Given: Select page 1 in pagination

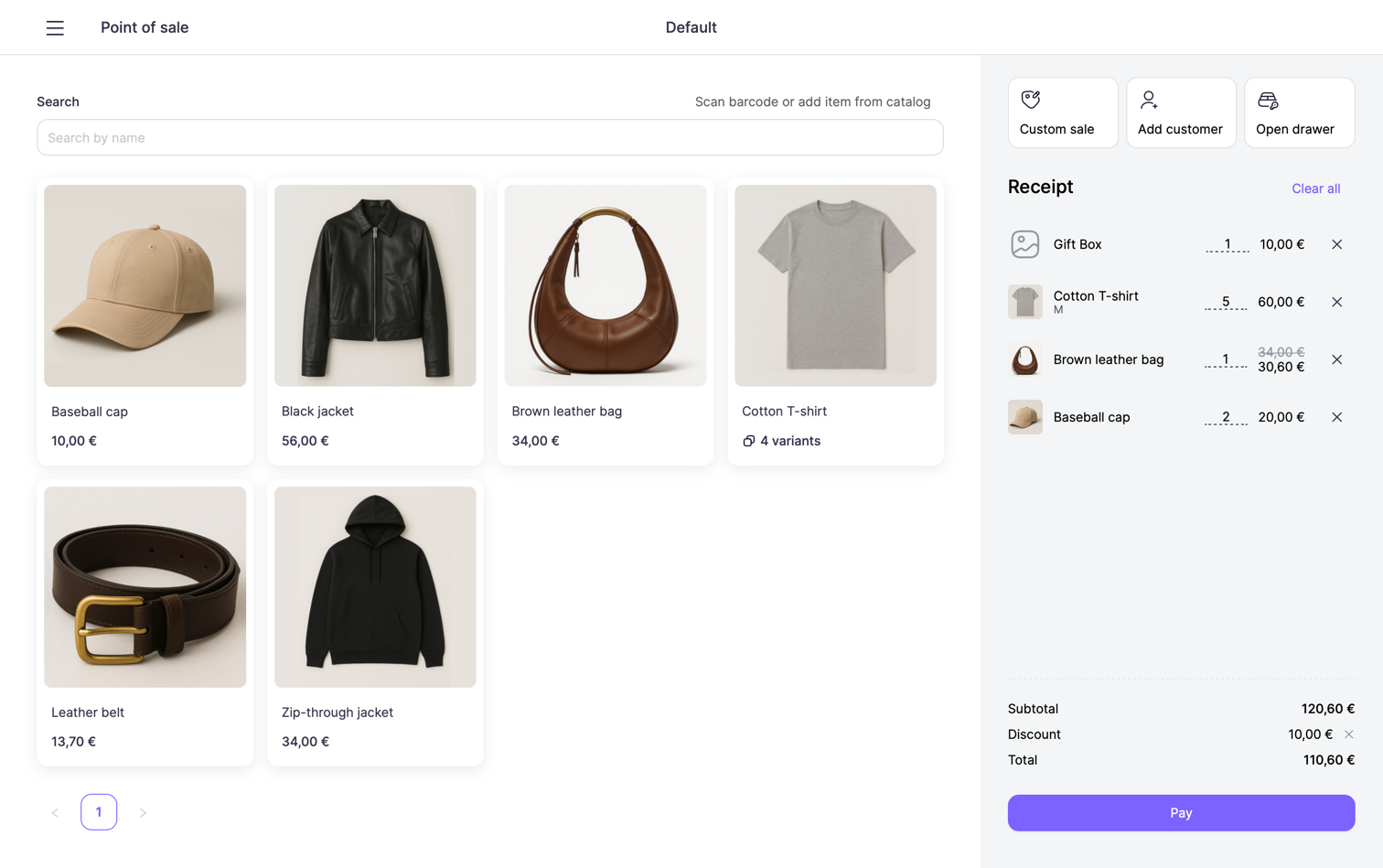Looking at the screenshot, I should [x=99, y=812].
